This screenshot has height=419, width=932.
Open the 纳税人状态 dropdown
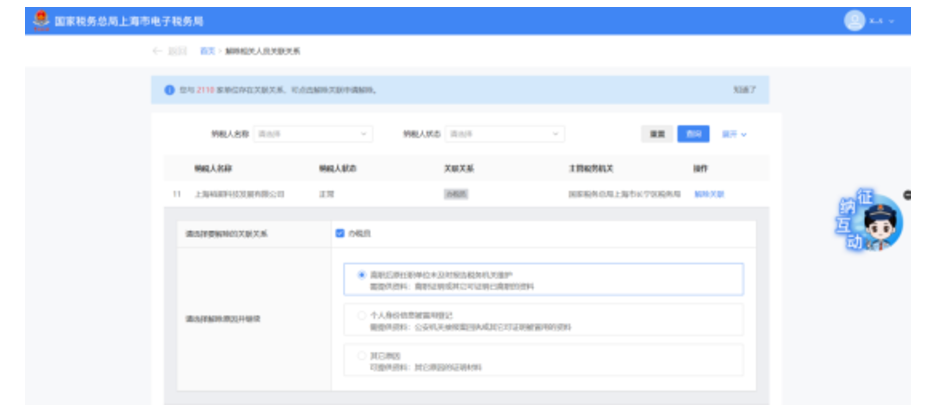coord(503,134)
